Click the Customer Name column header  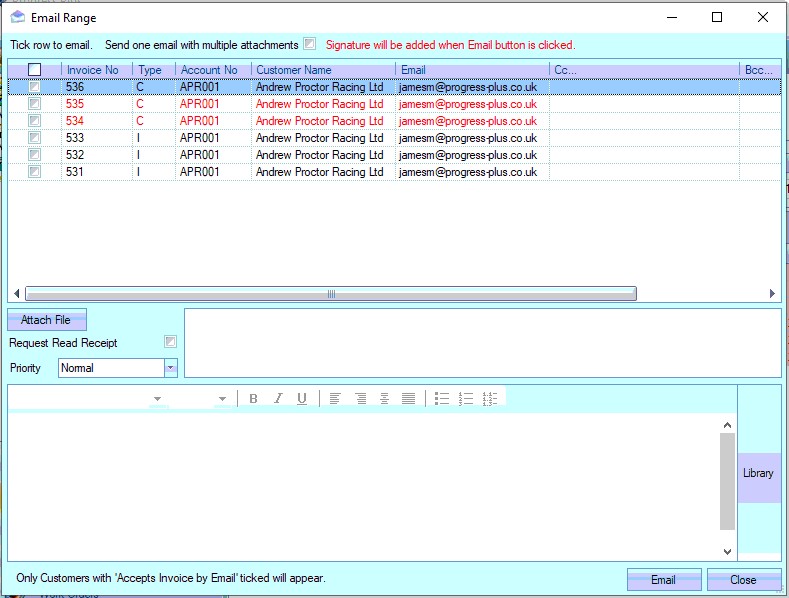point(293,70)
